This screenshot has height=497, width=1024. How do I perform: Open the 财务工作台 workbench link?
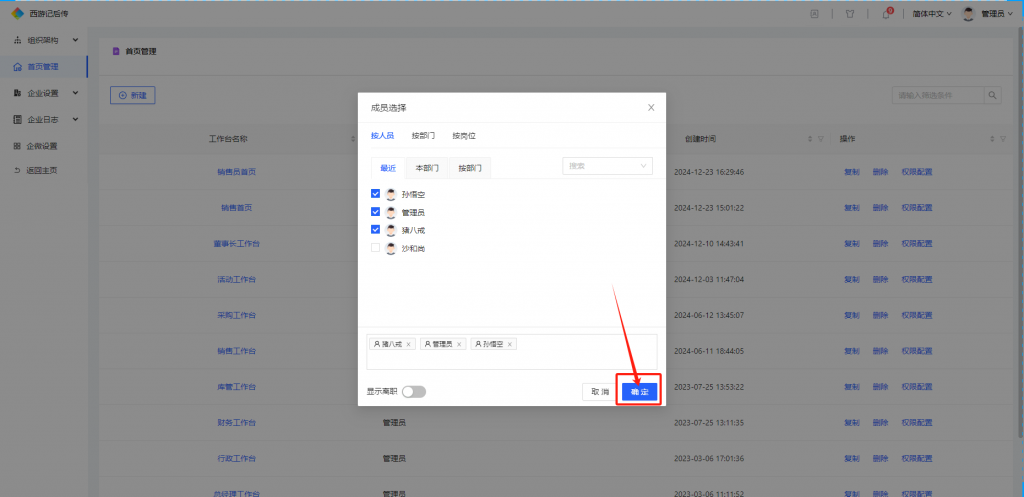click(236, 423)
